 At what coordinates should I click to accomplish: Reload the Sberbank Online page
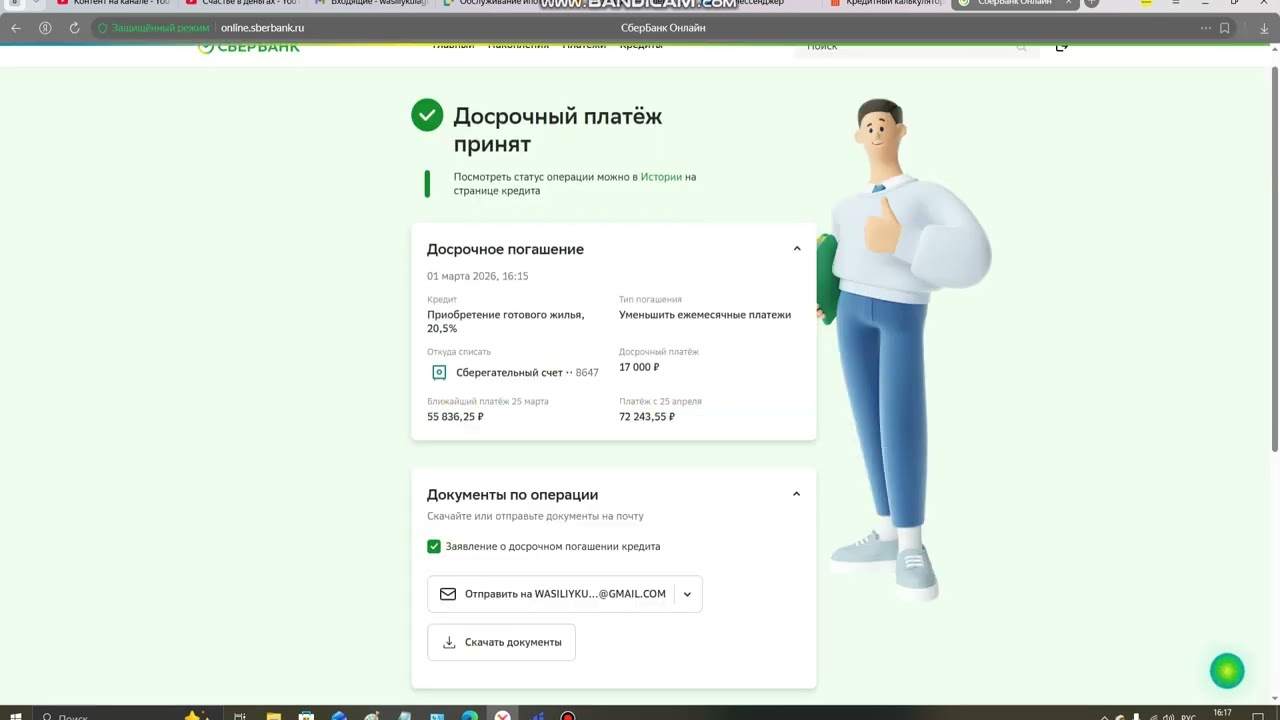pyautogui.click(x=74, y=28)
